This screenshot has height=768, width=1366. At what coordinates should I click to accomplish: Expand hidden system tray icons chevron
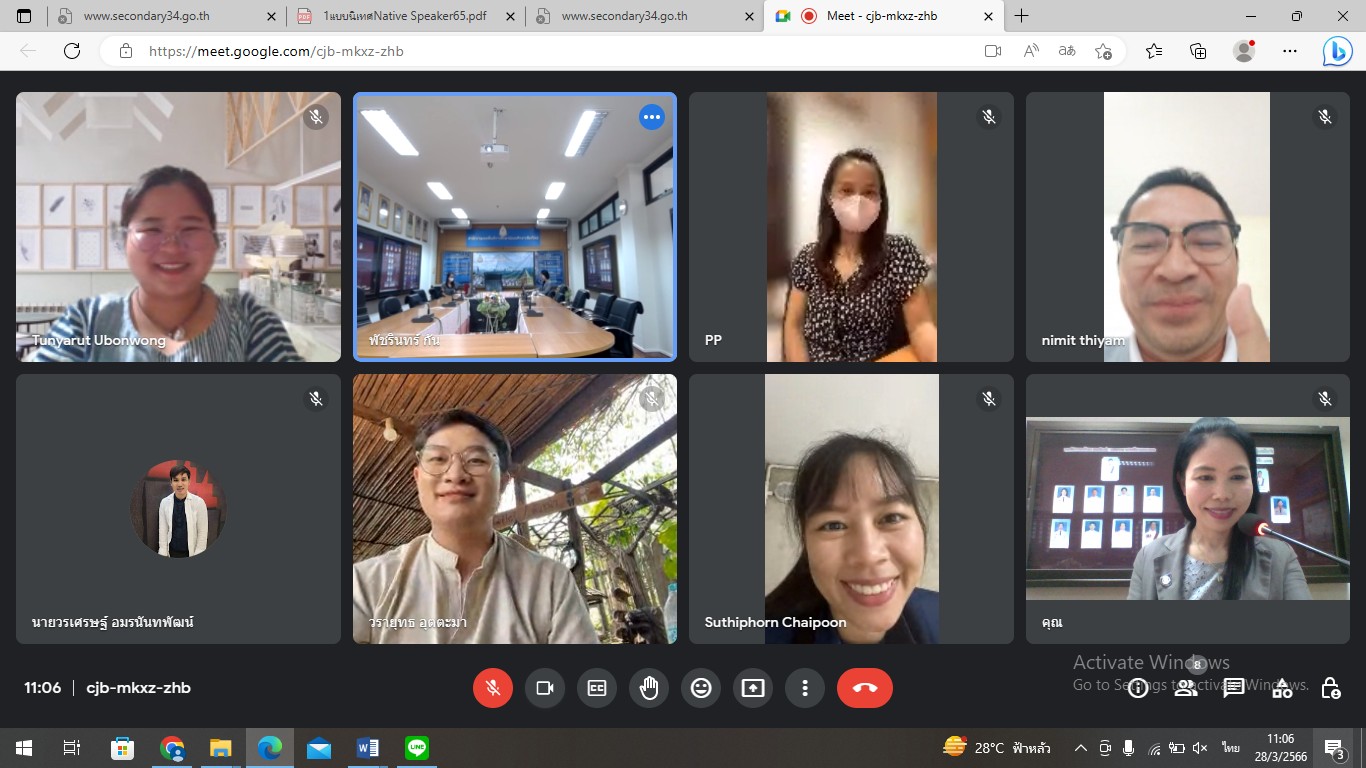click(1080, 748)
